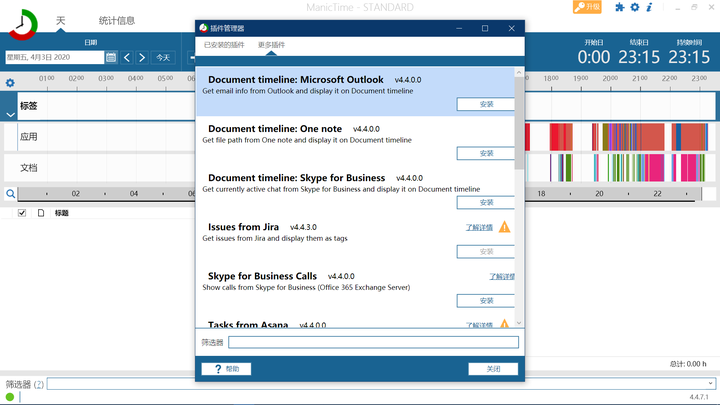Toggle the checkbox in list header row
This screenshot has height=405, width=720.
pos(22,213)
